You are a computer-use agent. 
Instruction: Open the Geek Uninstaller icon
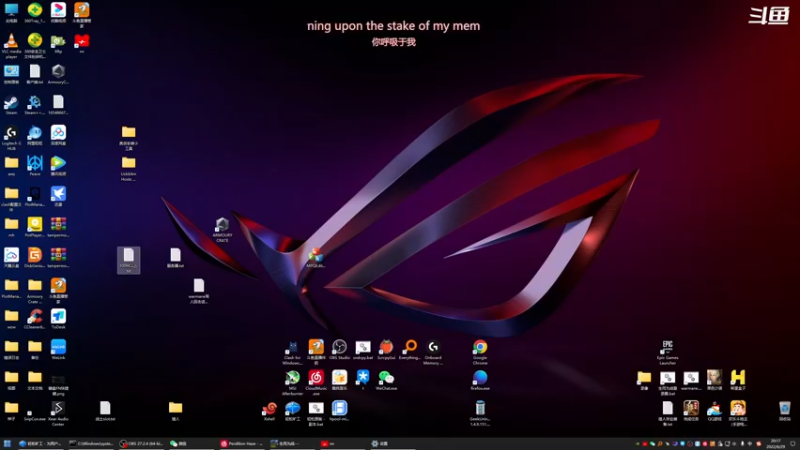coord(480,413)
